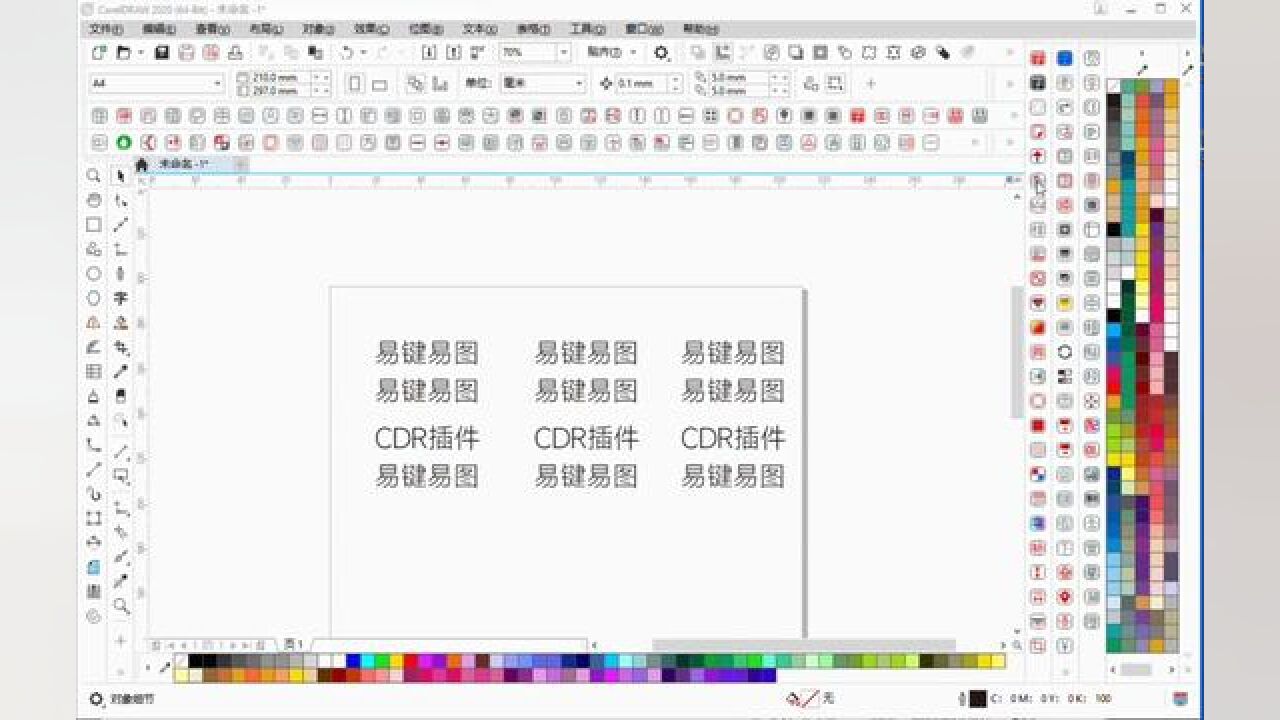The image size is (1280, 720).
Task: Click the horizontal scrollbar below the canvas
Action: pos(804,645)
